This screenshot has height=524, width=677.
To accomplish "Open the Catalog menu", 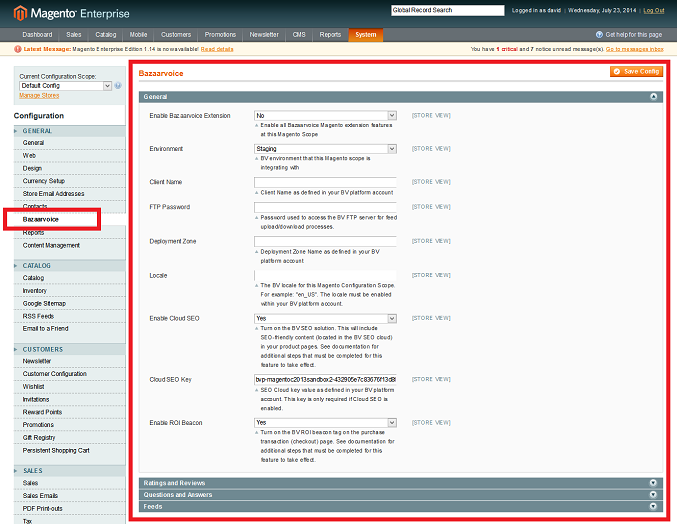I will click(106, 35).
